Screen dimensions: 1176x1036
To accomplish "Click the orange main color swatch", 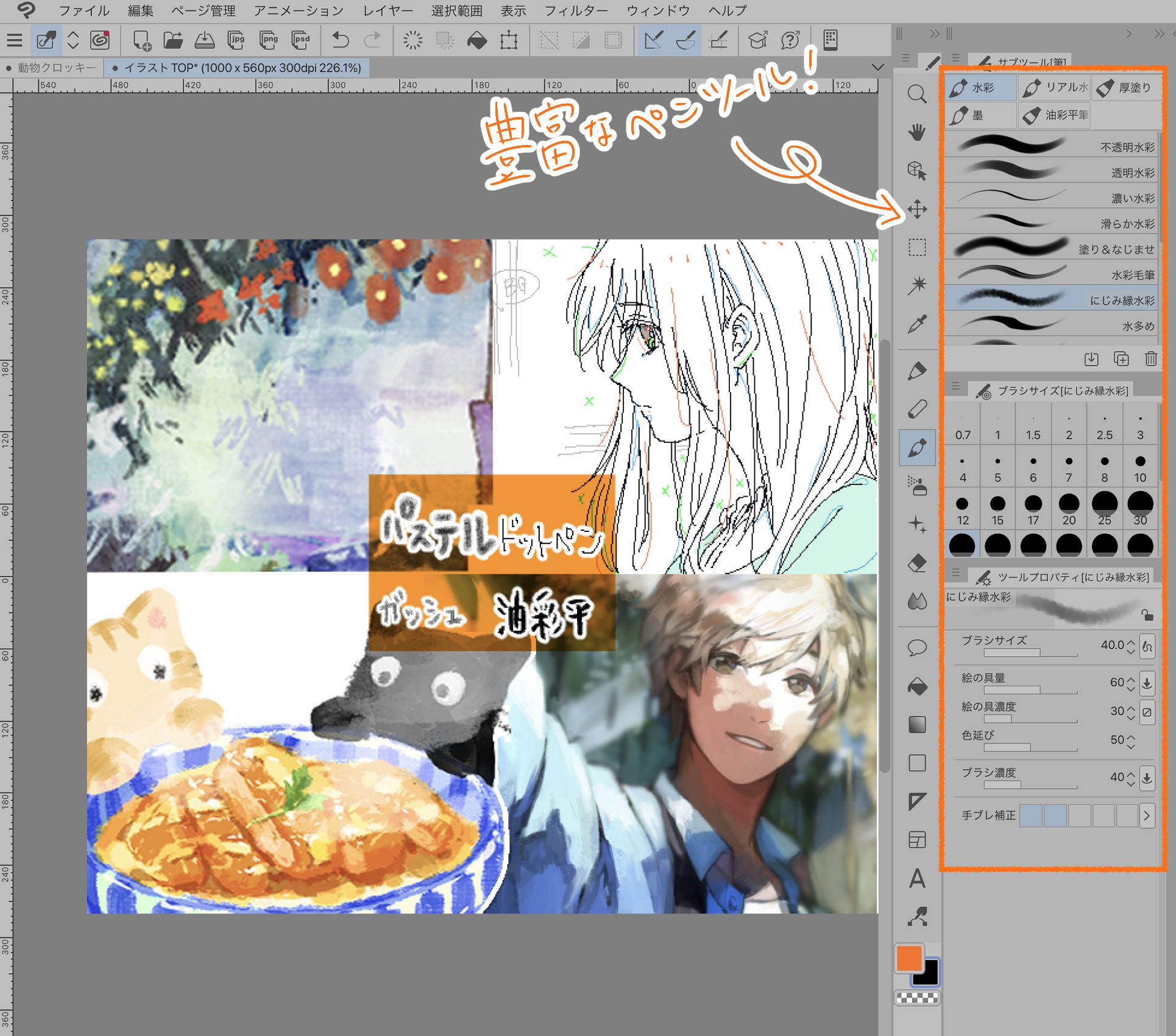I will coord(908,959).
